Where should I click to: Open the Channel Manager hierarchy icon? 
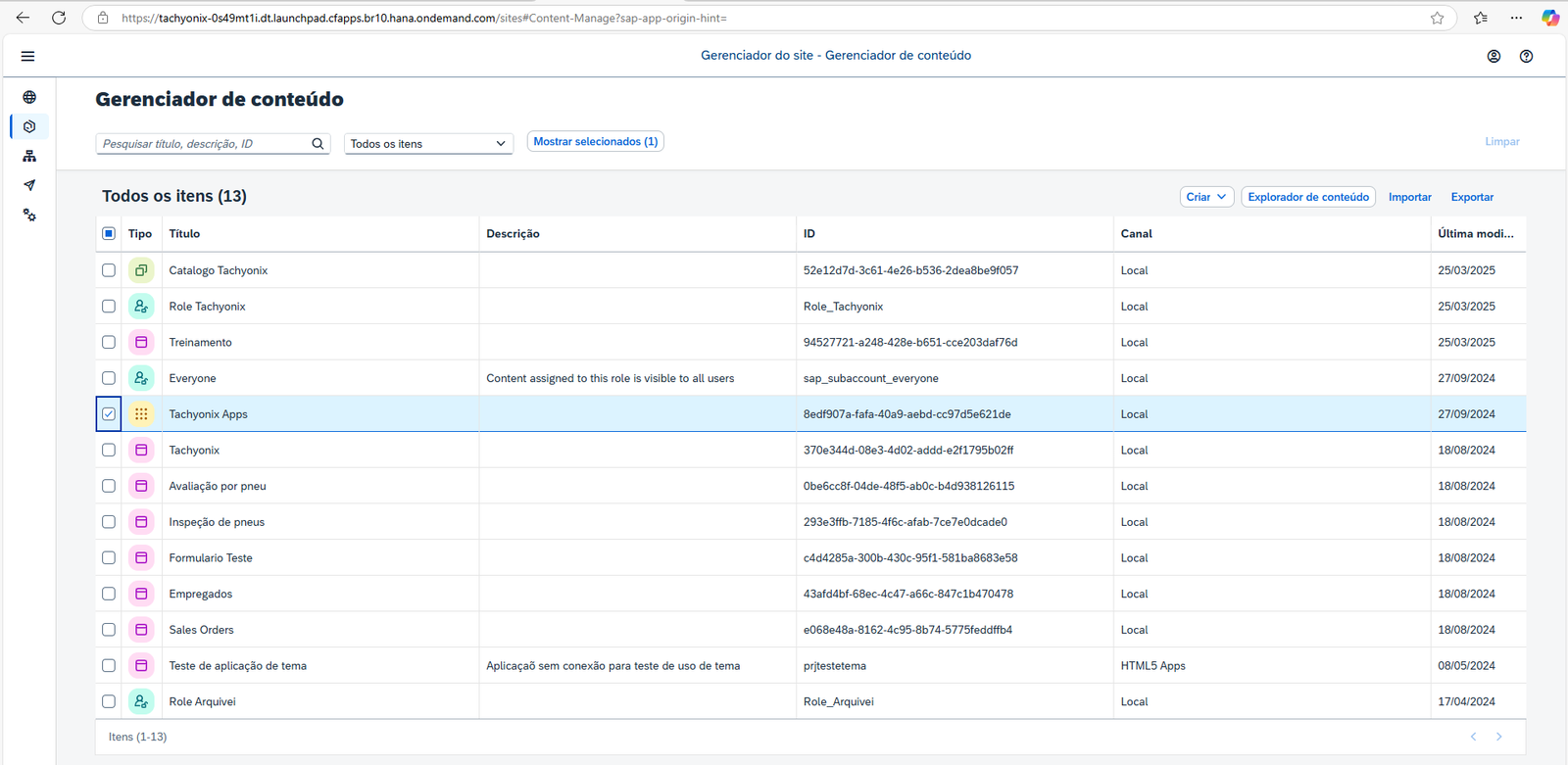[29, 156]
